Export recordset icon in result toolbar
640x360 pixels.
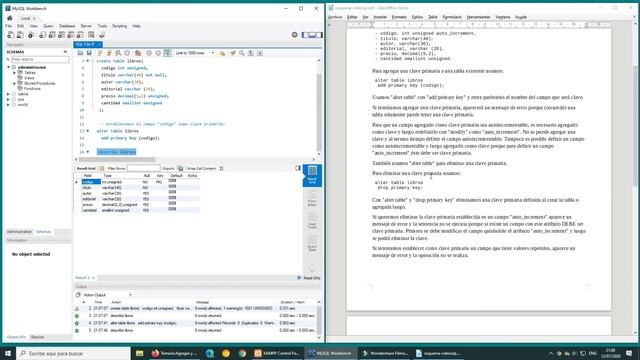(x=180, y=168)
